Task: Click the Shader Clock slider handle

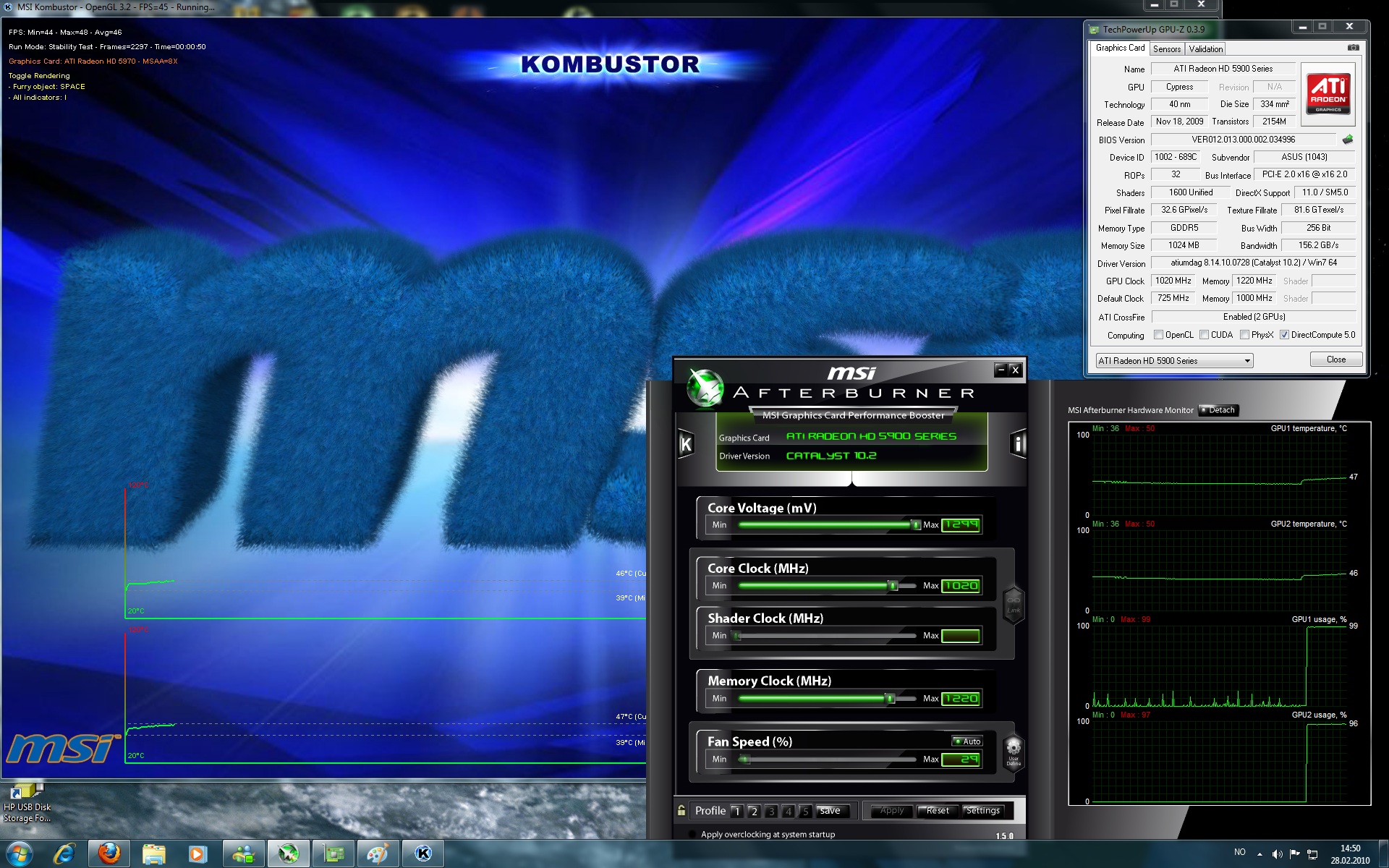Action: pos(736,636)
